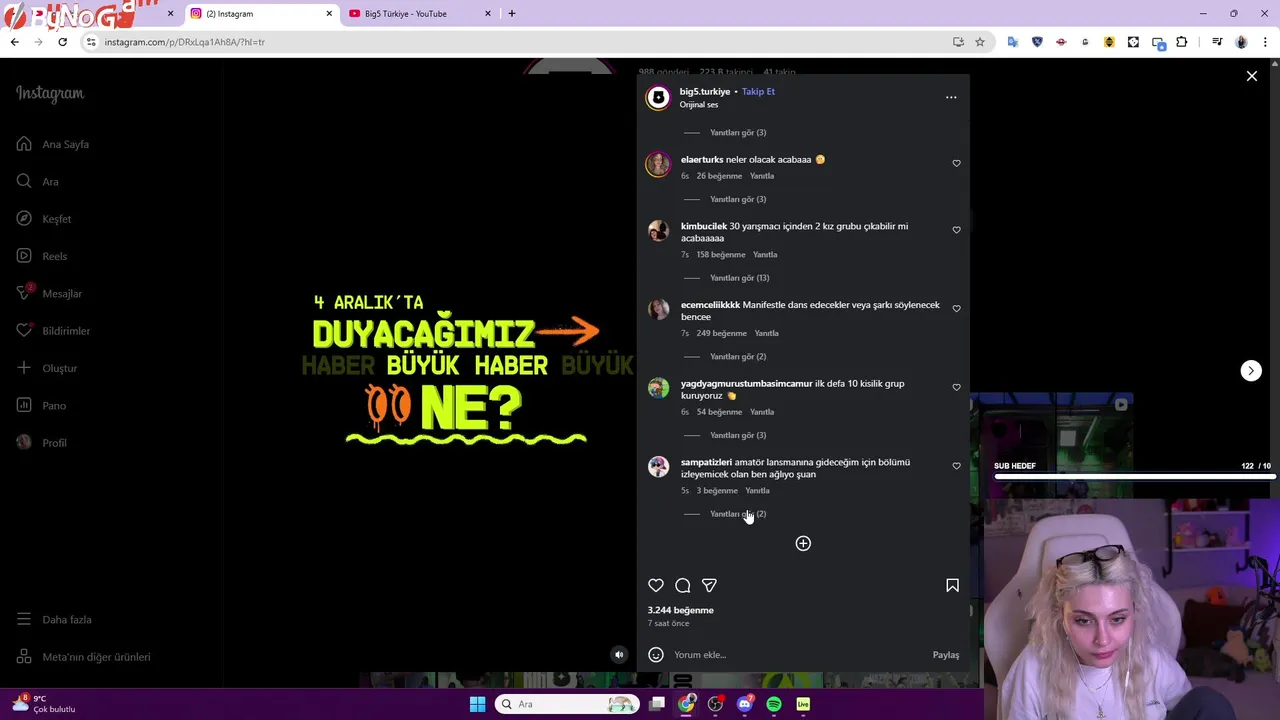Image resolution: width=1280 pixels, height=720 pixels.
Task: Open weather widget showing 9°C
Action: [45, 704]
